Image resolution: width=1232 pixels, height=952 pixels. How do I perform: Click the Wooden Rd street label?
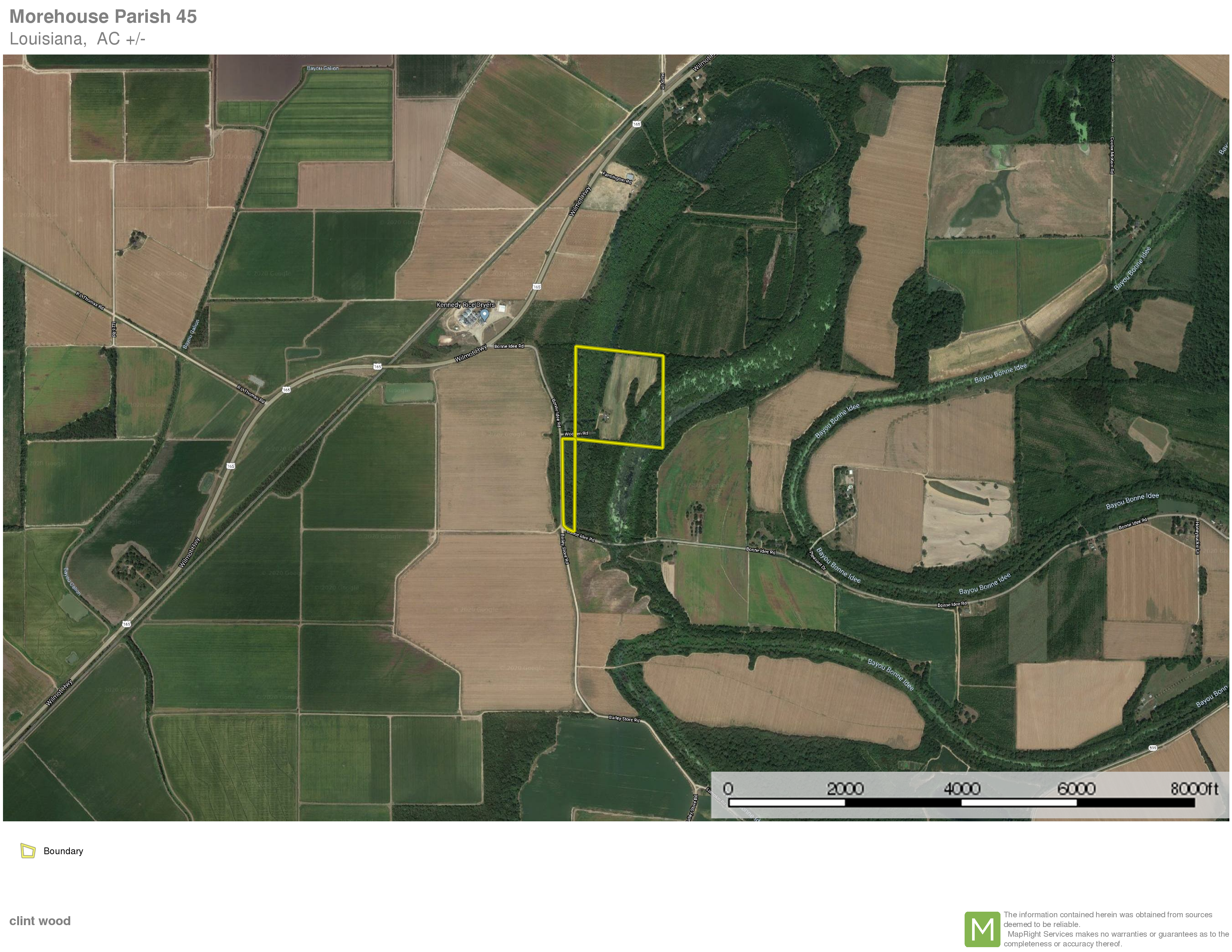point(576,433)
